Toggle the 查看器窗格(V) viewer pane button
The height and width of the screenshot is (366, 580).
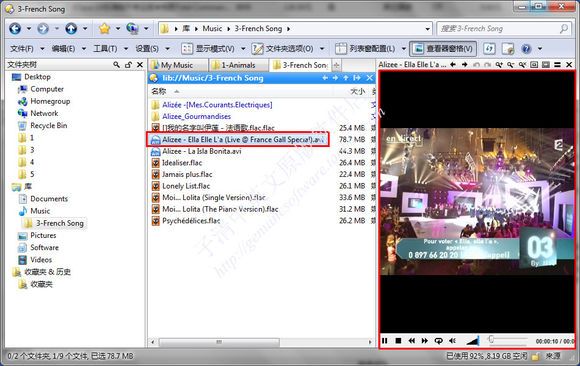point(443,48)
